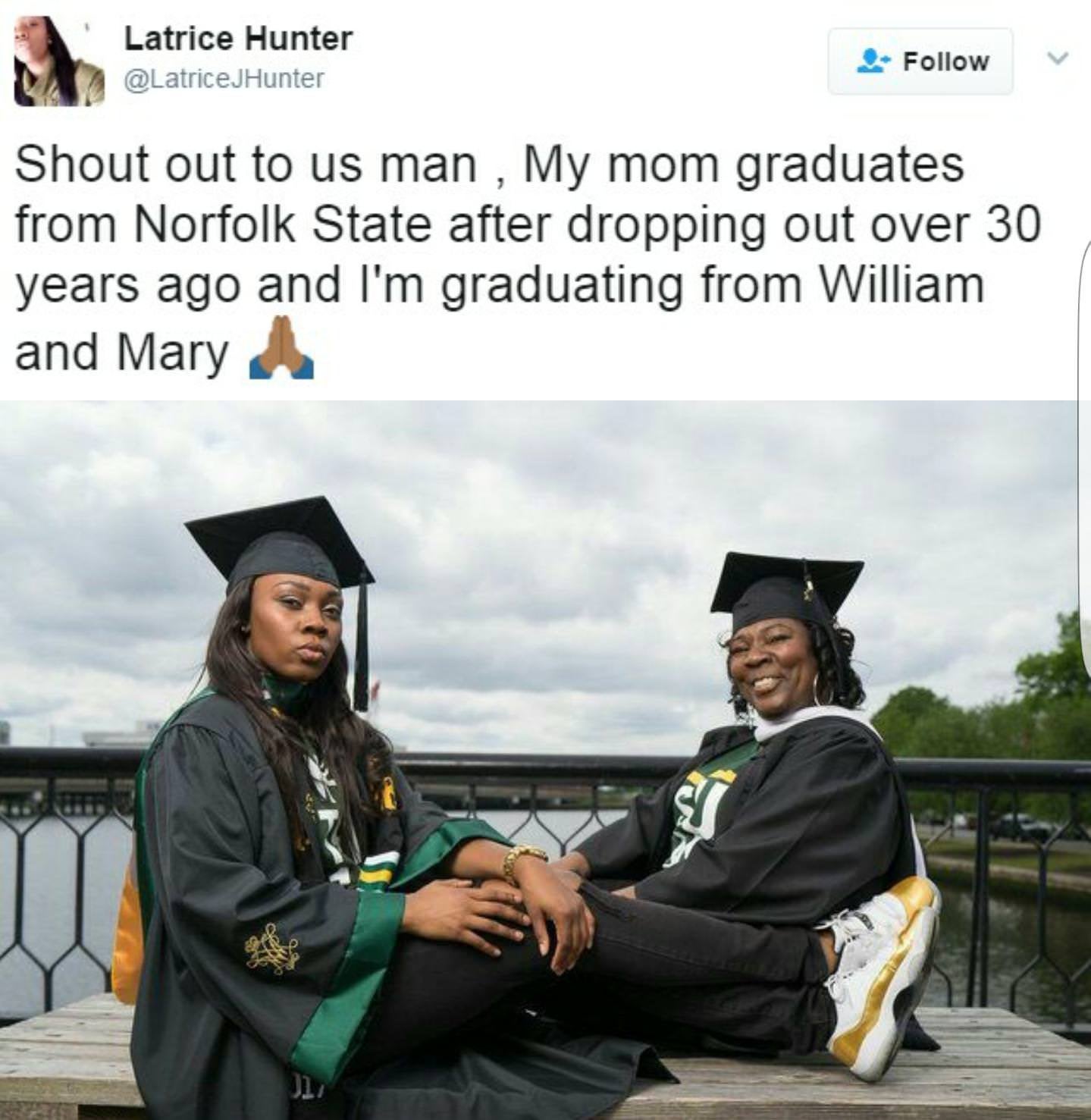Click the gold watch on the wrist
1091x1120 pixels.
pyautogui.click(x=524, y=860)
